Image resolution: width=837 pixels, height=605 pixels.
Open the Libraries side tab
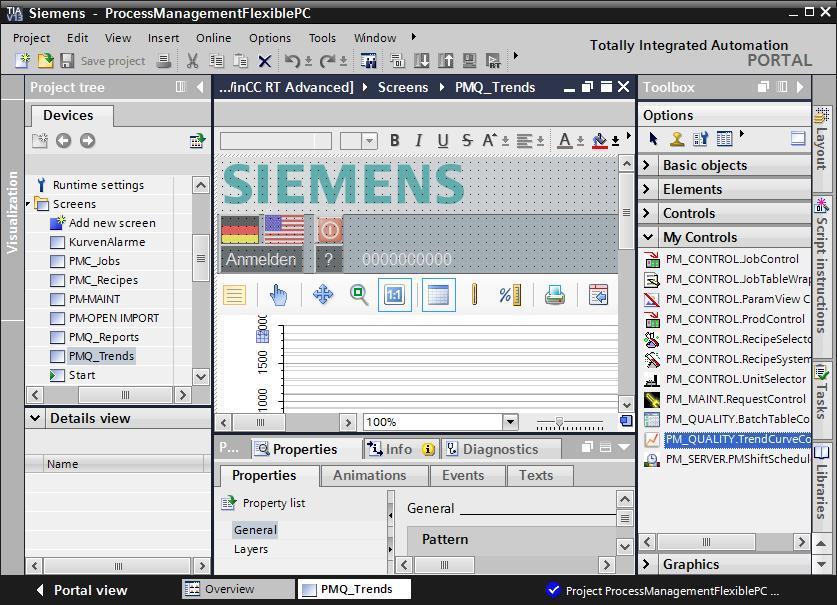coord(821,483)
